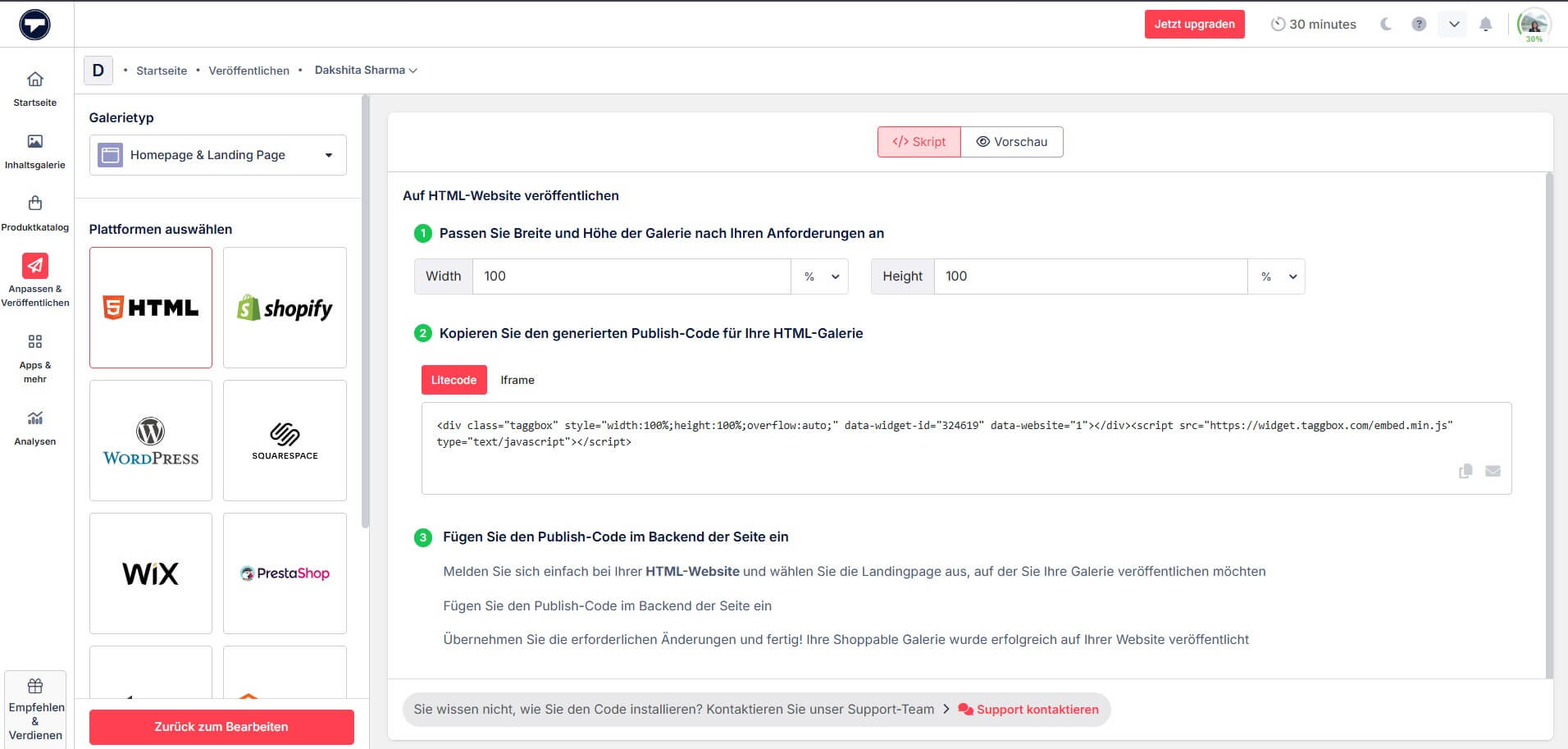Select the PrestaShop platform card
1568x749 pixels.
point(285,573)
